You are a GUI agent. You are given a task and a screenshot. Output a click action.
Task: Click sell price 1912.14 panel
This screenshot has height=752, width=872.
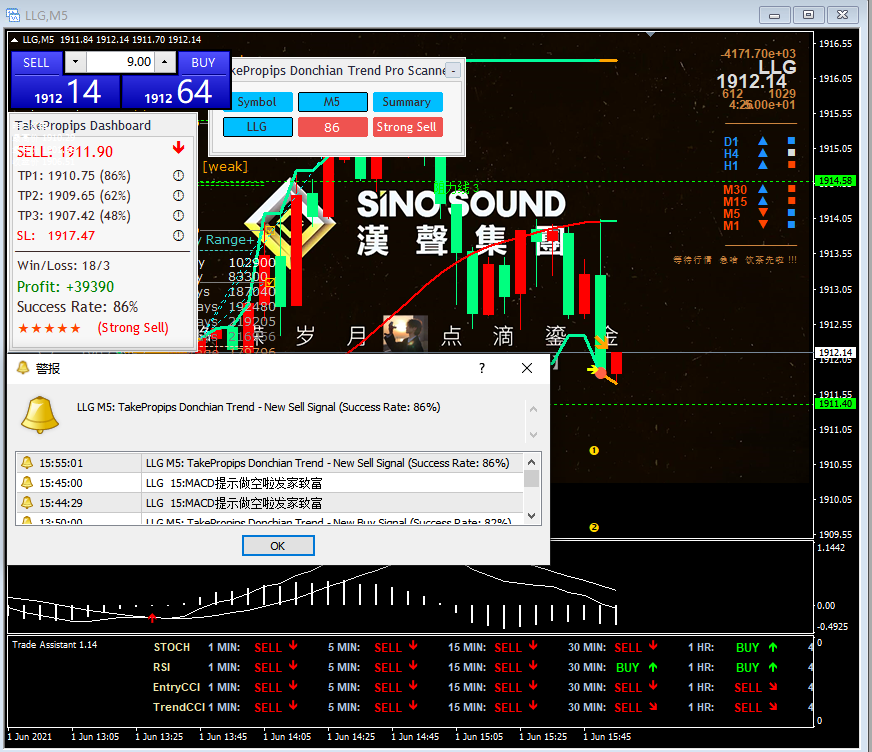point(66,92)
